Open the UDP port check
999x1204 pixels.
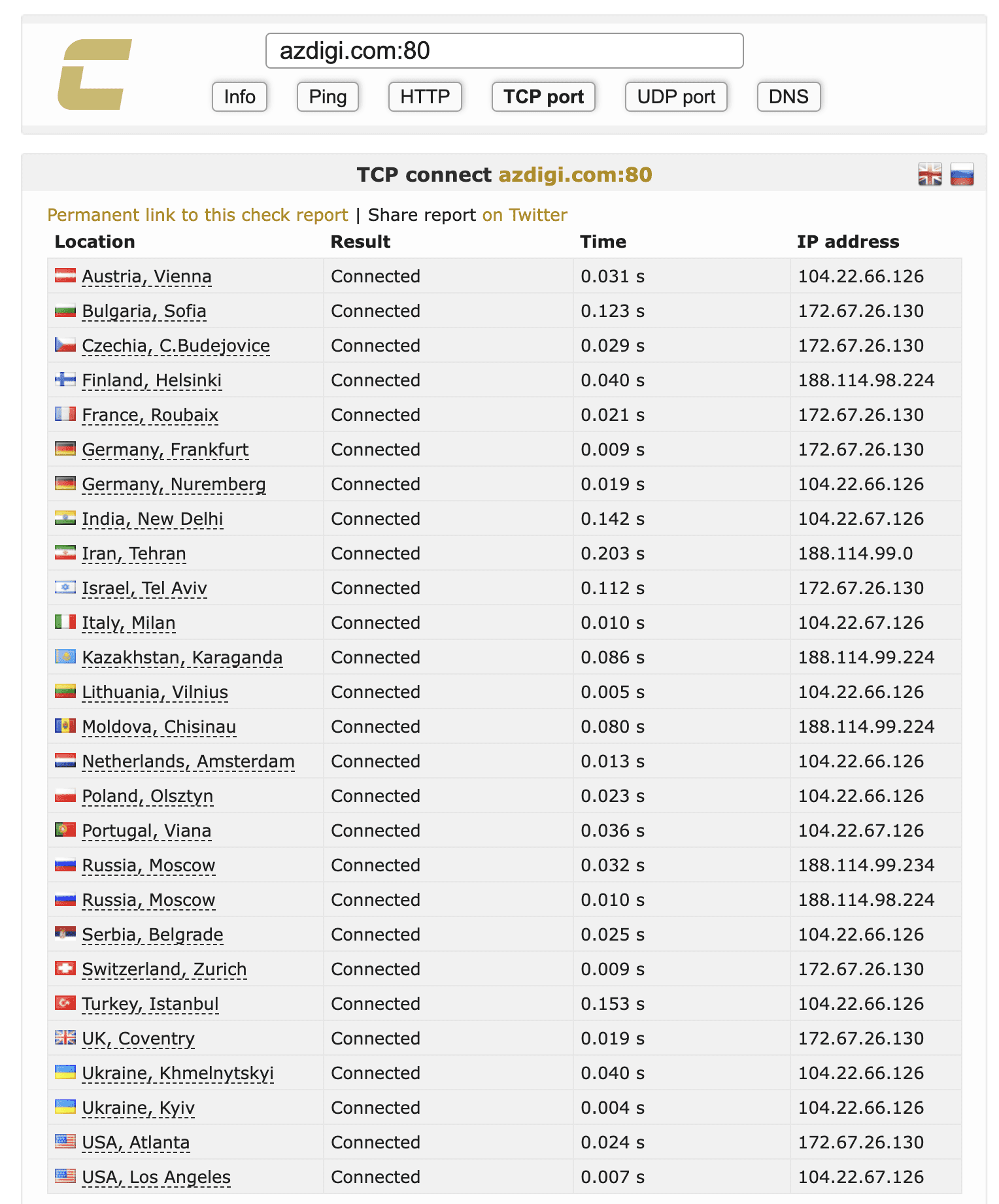pos(676,97)
